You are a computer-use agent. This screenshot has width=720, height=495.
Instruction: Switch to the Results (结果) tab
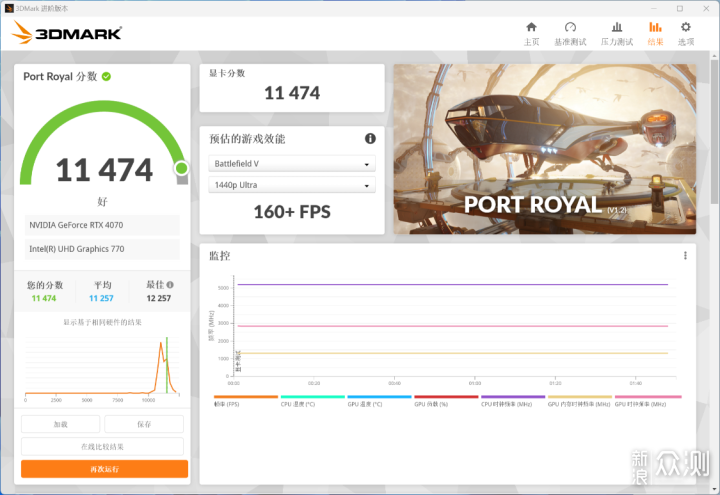655,34
